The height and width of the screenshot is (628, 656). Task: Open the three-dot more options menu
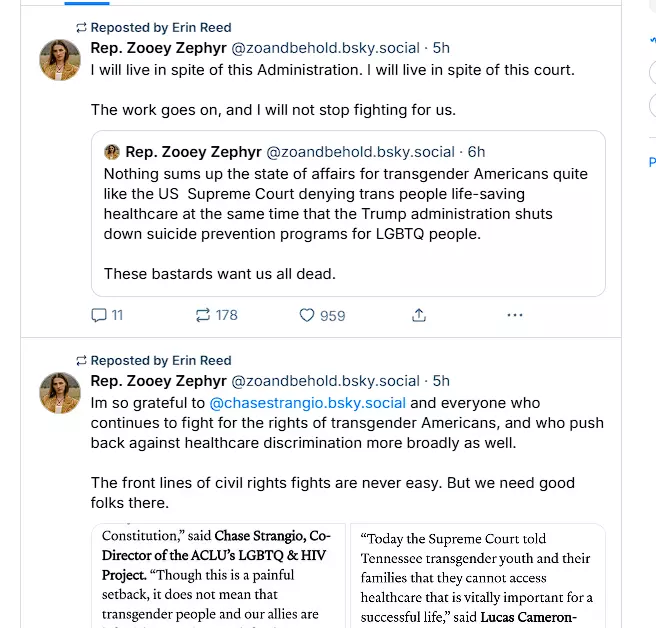point(515,315)
